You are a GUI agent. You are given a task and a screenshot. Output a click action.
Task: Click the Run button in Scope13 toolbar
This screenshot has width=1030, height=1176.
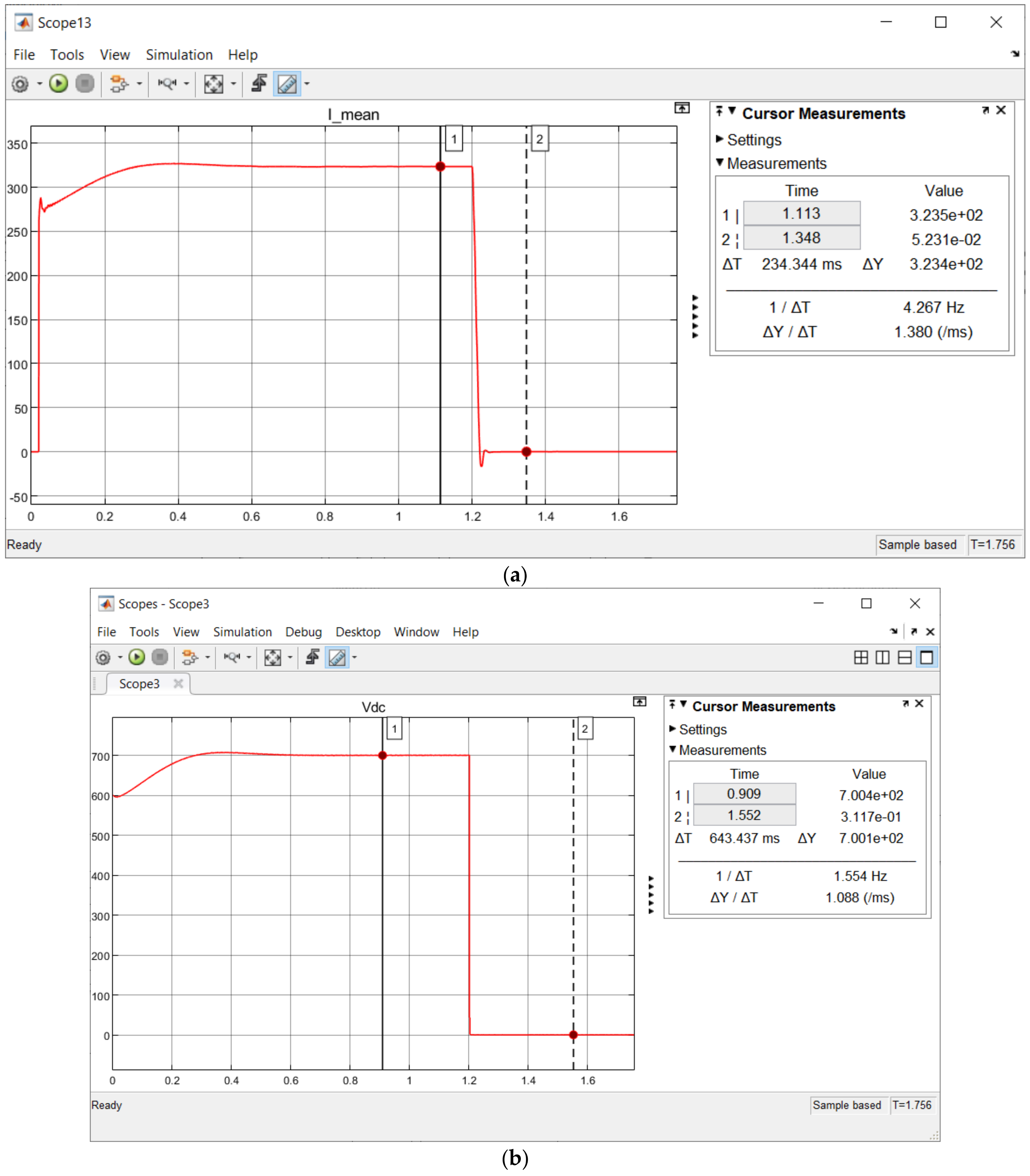(x=58, y=84)
